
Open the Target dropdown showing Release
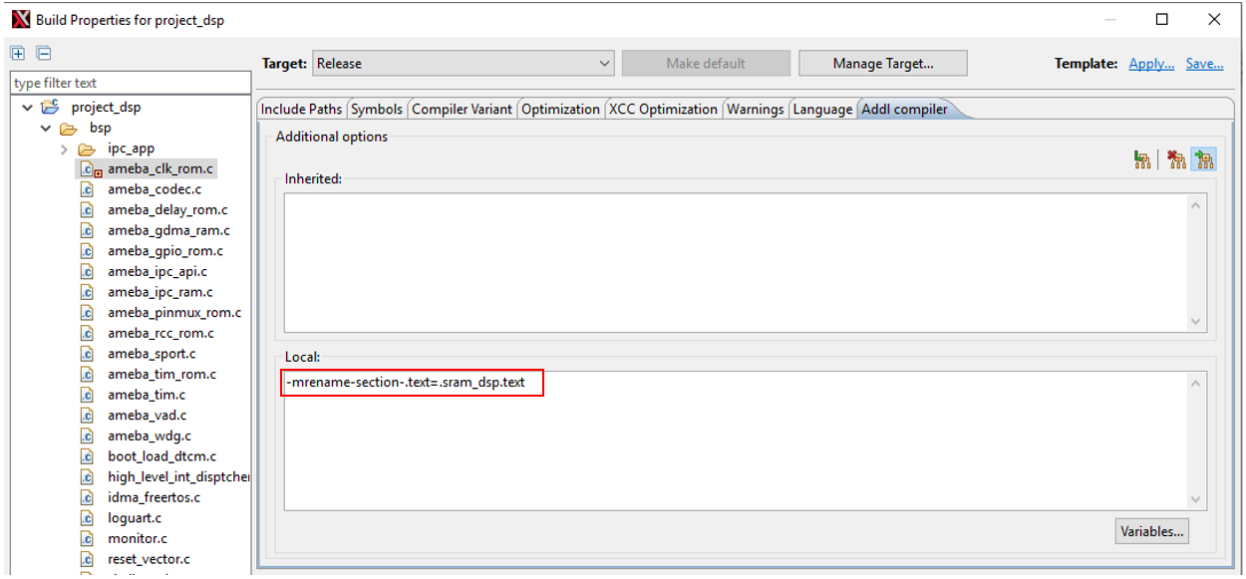click(x=463, y=64)
